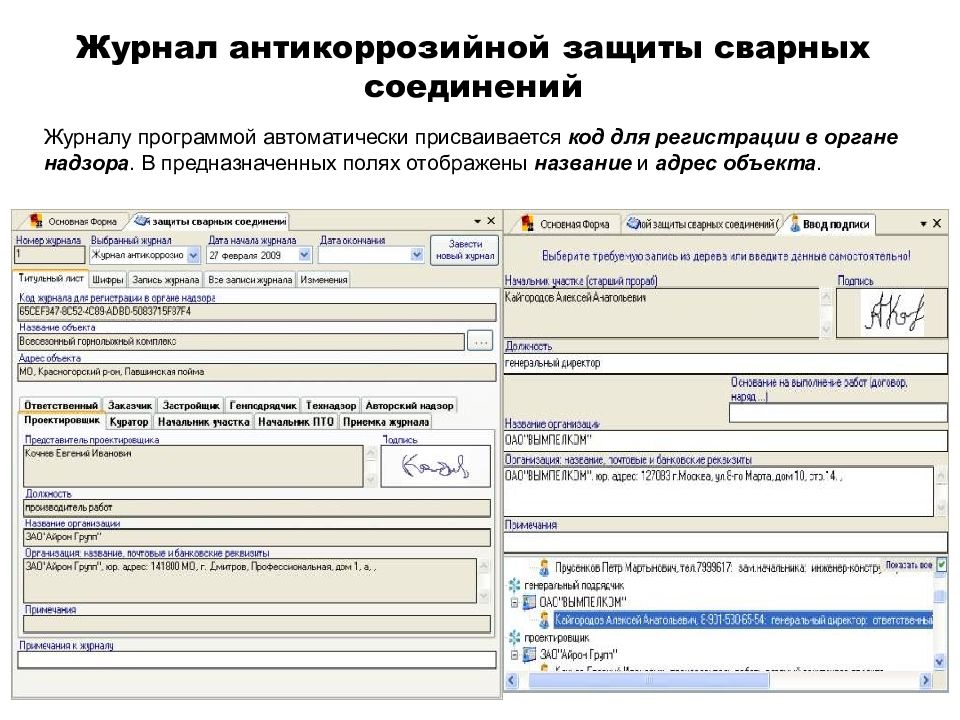The height and width of the screenshot is (720, 960).
Task: Select Ввод подписи tab
Action: (x=830, y=224)
